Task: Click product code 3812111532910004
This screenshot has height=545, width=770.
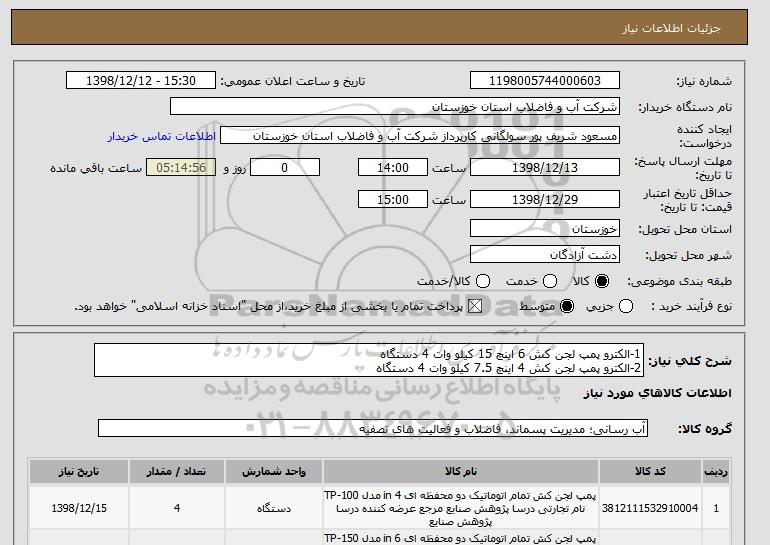Action: click(650, 508)
